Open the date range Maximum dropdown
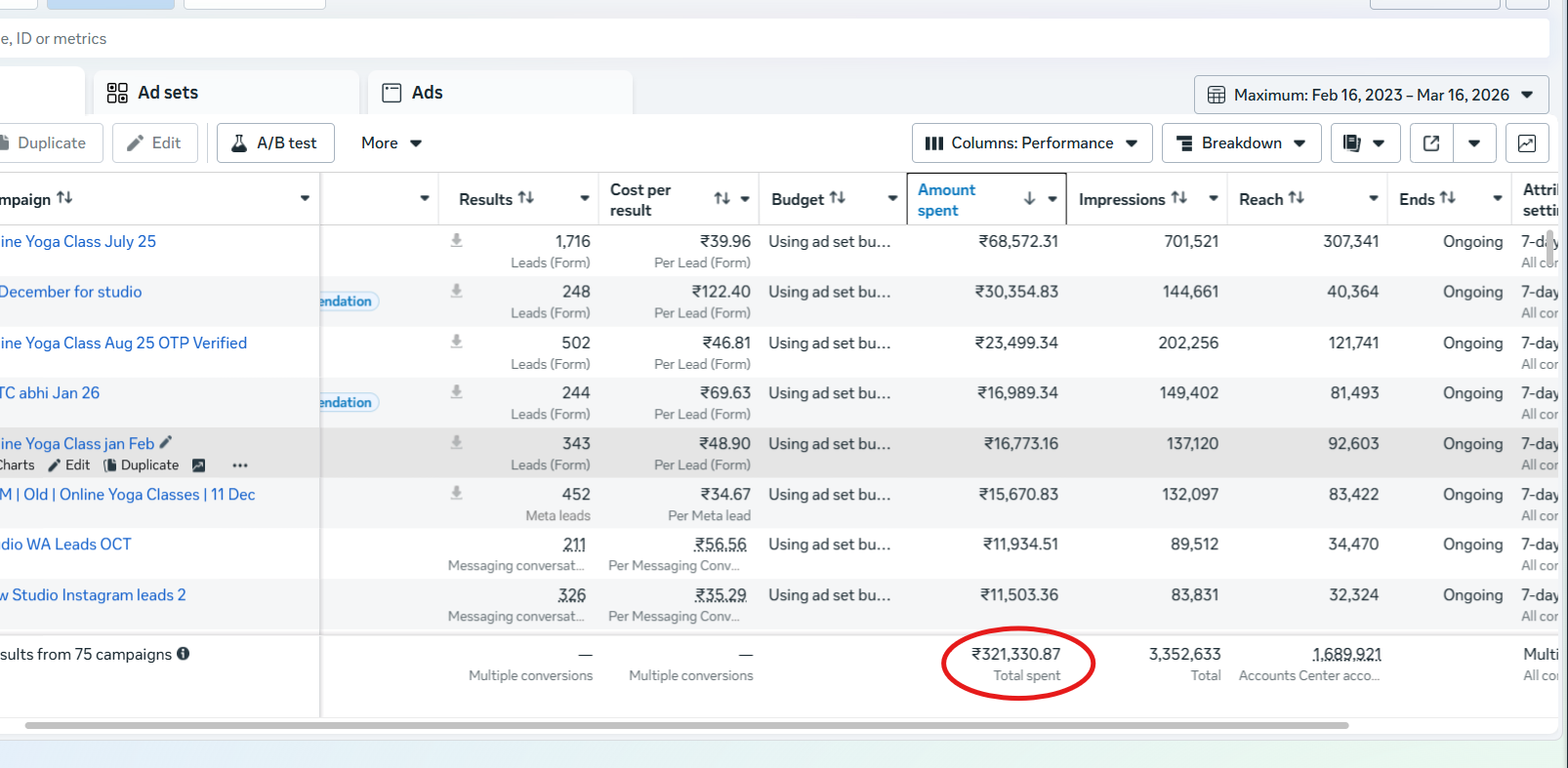This screenshot has width=1568, height=768. pyautogui.click(x=1370, y=95)
